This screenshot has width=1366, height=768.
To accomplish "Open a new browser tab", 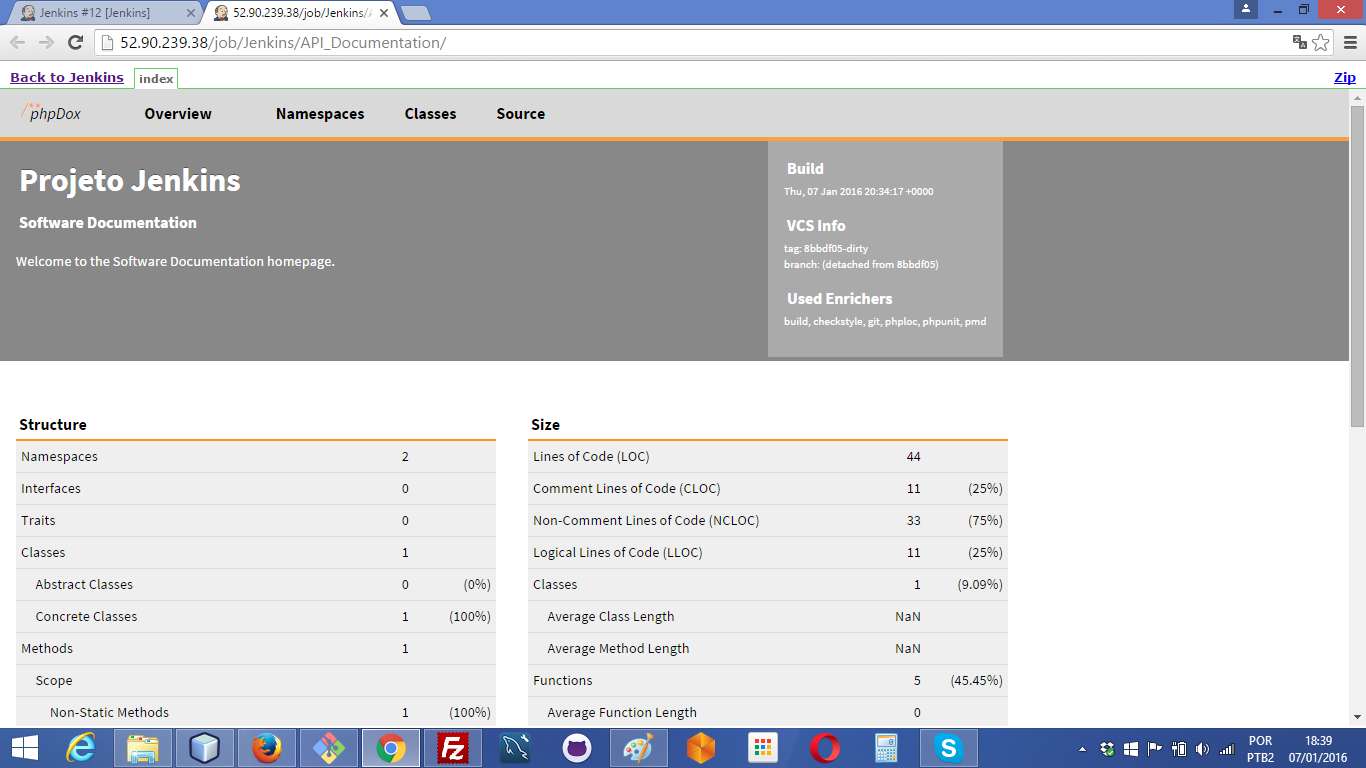I will pyautogui.click(x=416, y=13).
